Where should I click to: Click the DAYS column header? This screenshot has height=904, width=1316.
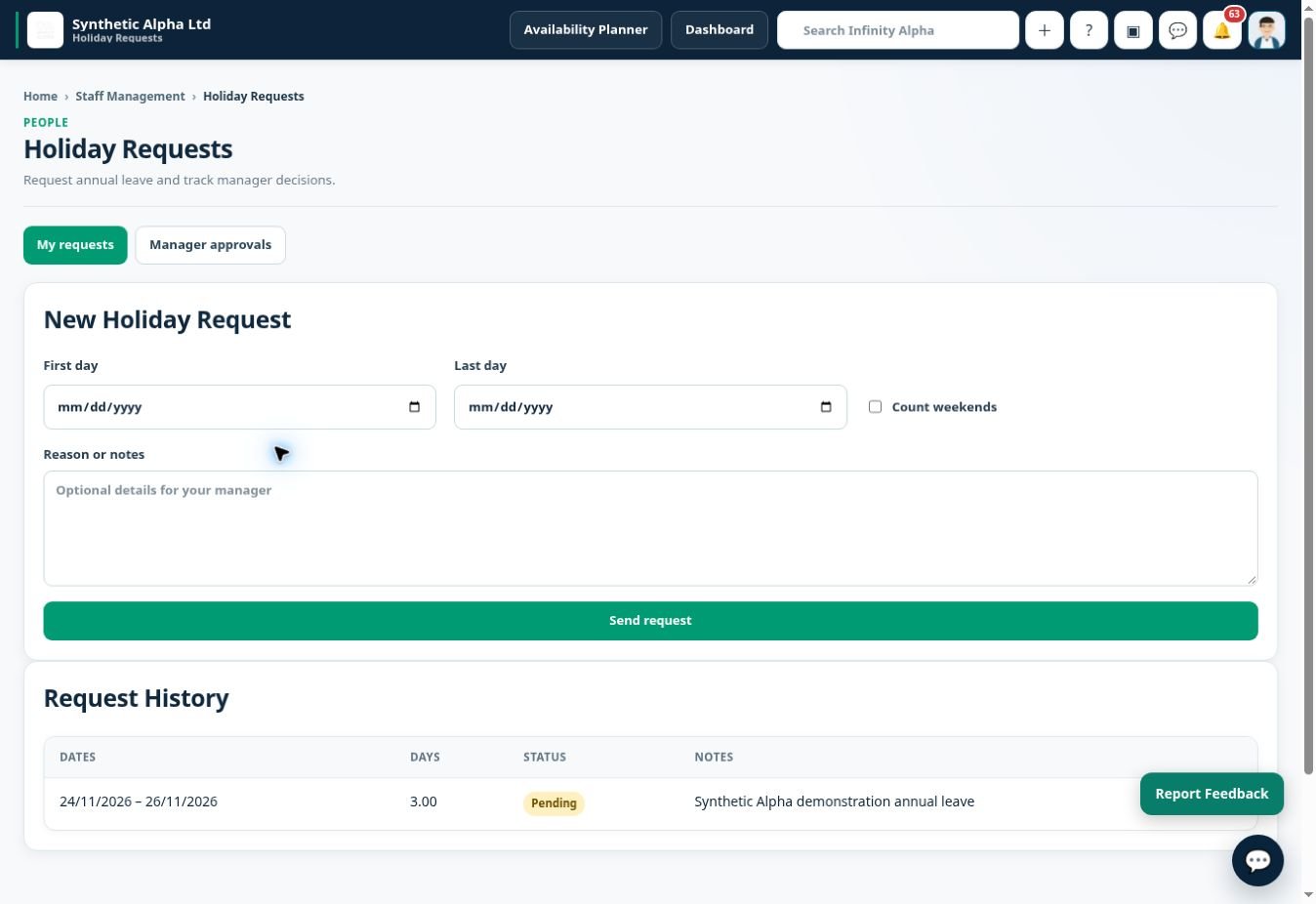click(425, 758)
